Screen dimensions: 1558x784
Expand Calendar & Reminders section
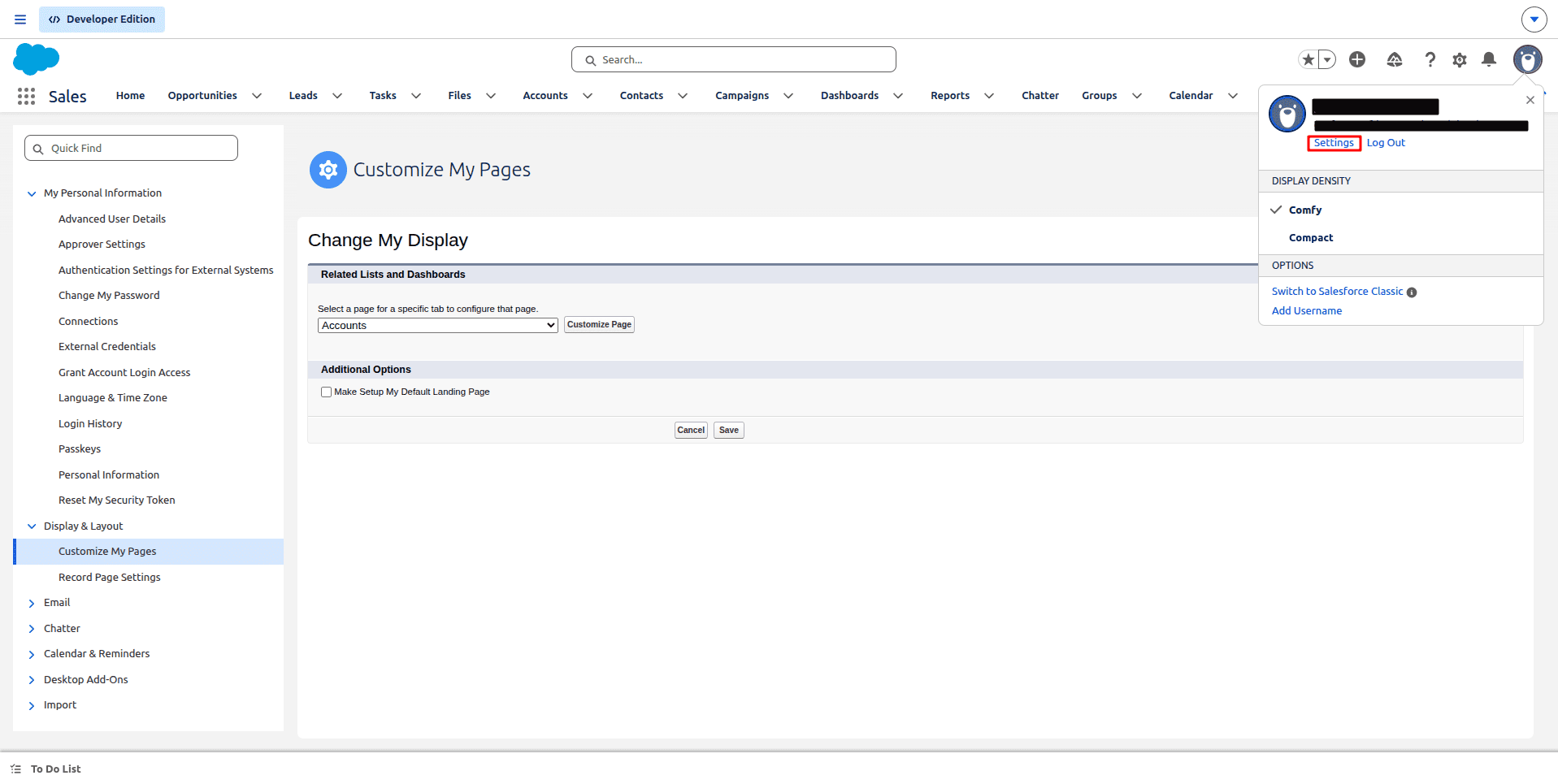(32, 654)
